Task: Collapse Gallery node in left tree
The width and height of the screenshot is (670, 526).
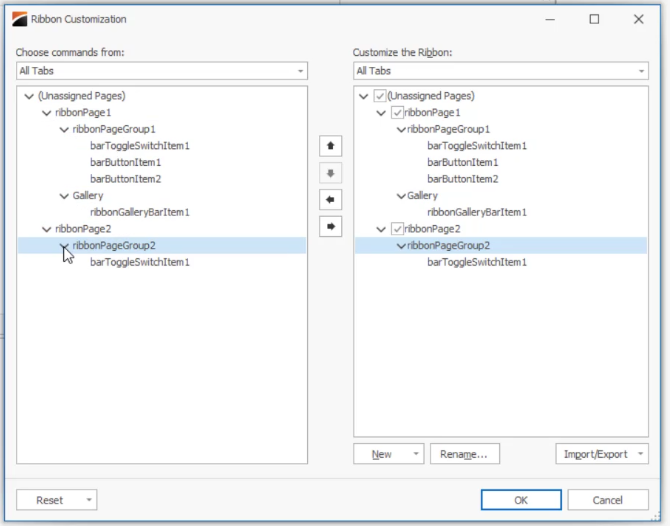Action: (x=64, y=196)
